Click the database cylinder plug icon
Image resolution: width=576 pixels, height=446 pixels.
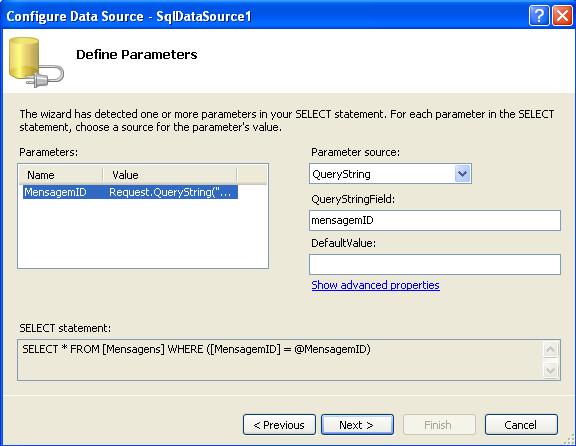coord(36,62)
